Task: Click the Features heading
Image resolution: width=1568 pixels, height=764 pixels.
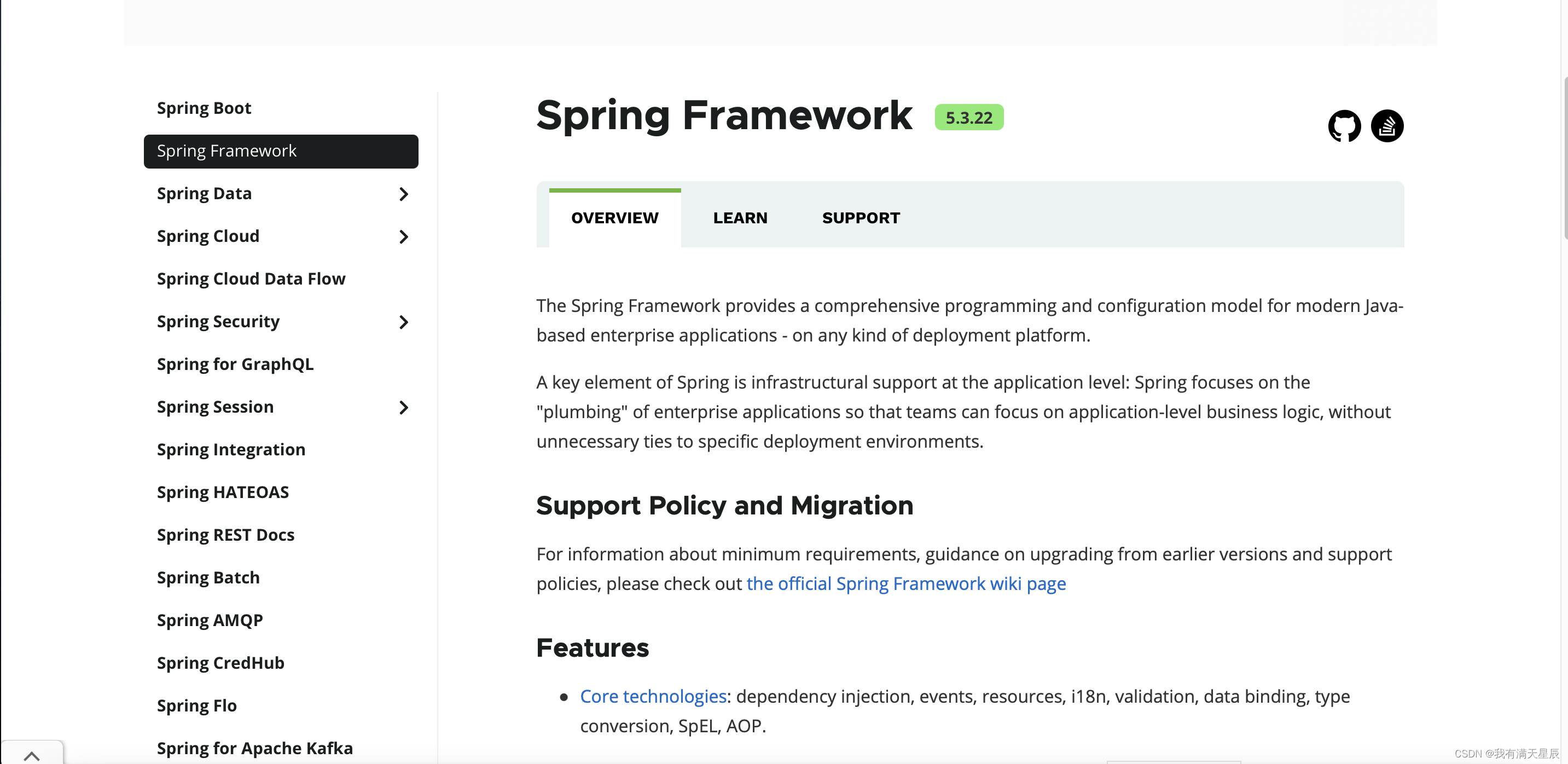Action: click(593, 648)
